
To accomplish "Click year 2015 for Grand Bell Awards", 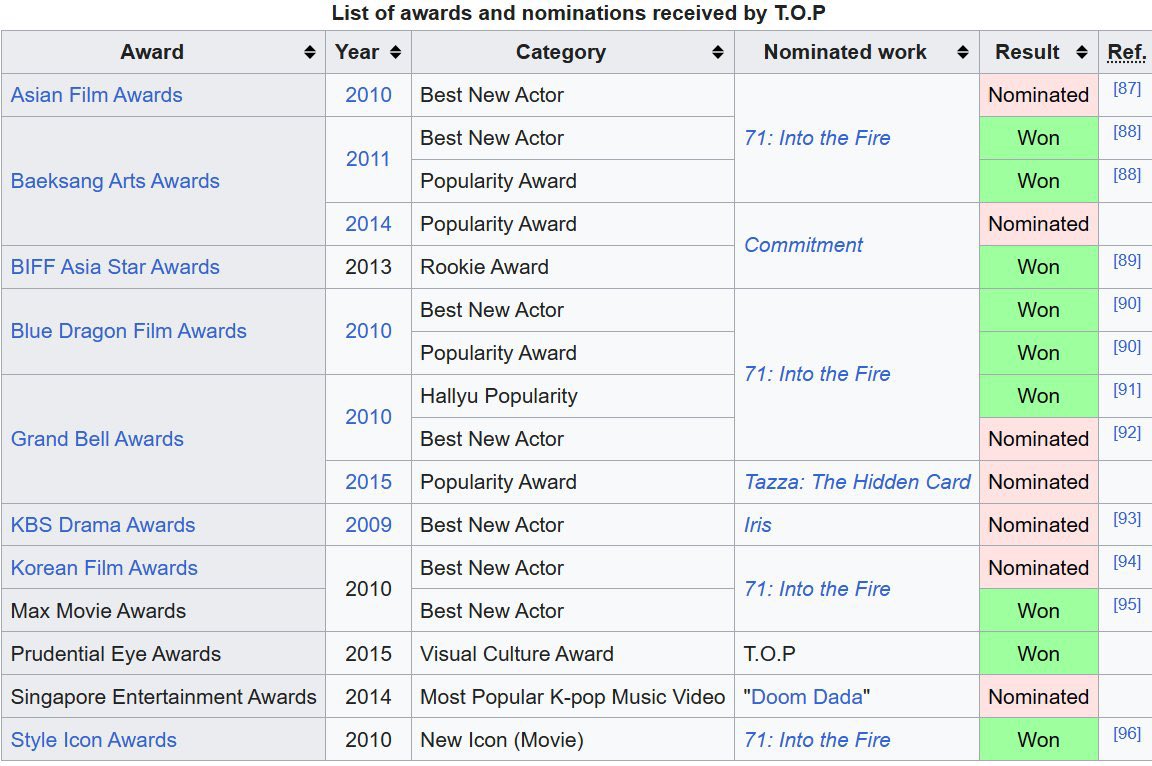I will pos(368,482).
